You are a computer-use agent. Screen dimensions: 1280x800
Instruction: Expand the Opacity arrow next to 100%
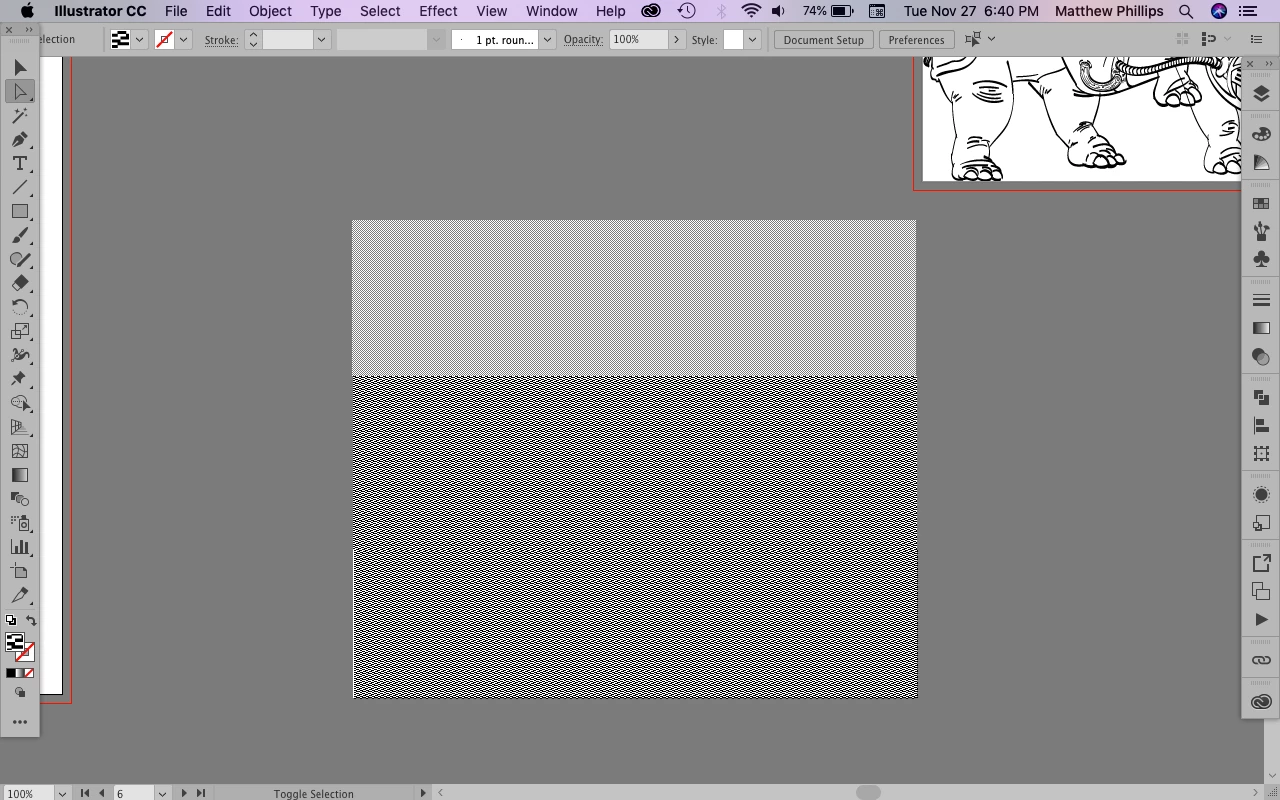[x=676, y=39]
